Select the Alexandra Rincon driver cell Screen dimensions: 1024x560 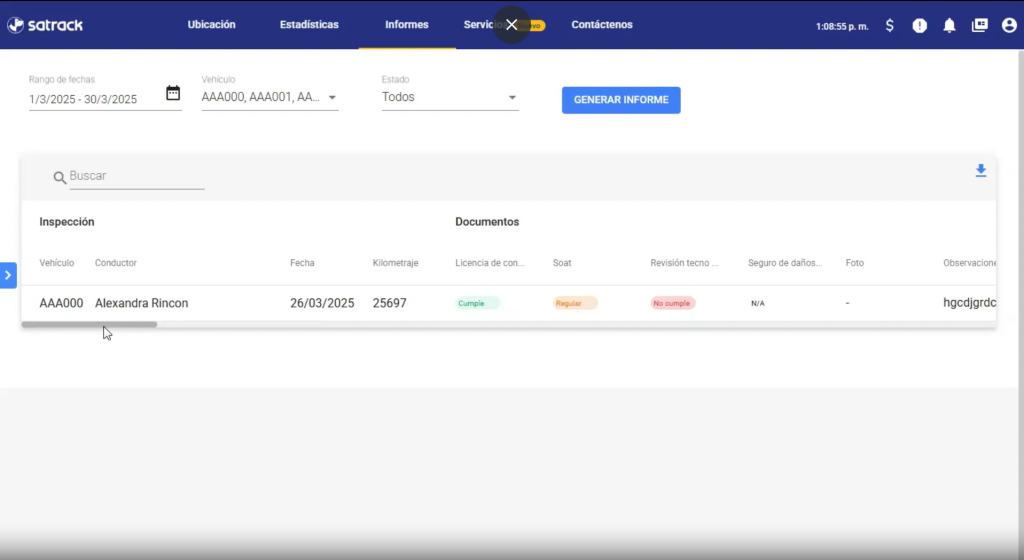141,303
